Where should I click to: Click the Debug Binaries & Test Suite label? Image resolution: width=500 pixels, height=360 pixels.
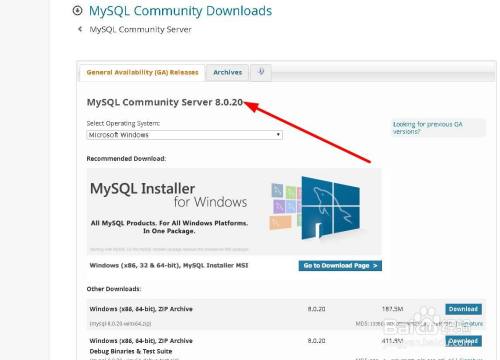click(131, 351)
